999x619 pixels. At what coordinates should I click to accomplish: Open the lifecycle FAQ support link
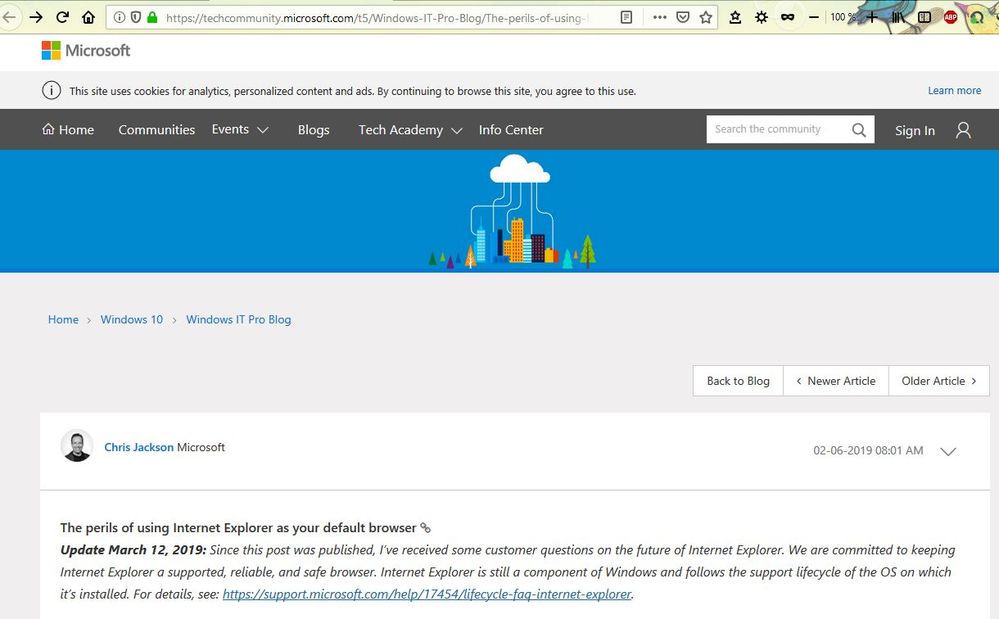pyautogui.click(x=427, y=594)
